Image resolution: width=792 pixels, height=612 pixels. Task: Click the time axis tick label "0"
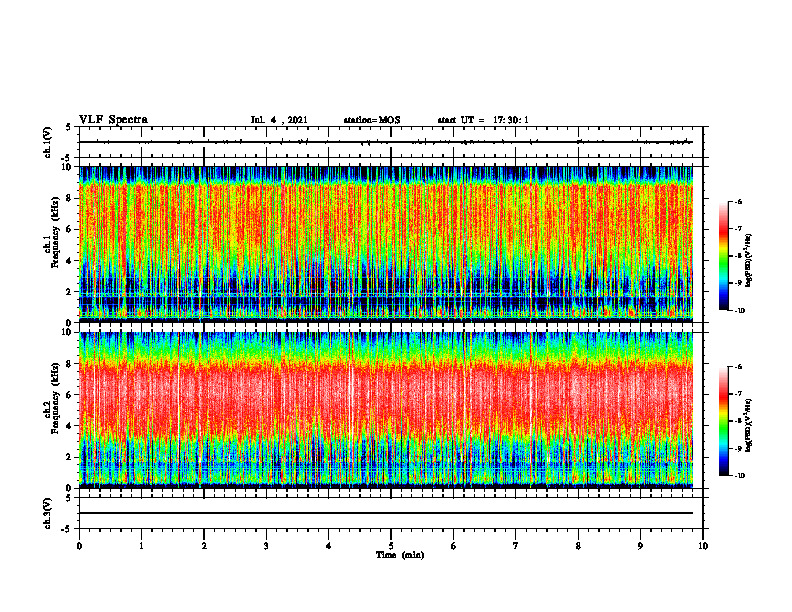tap(79, 546)
